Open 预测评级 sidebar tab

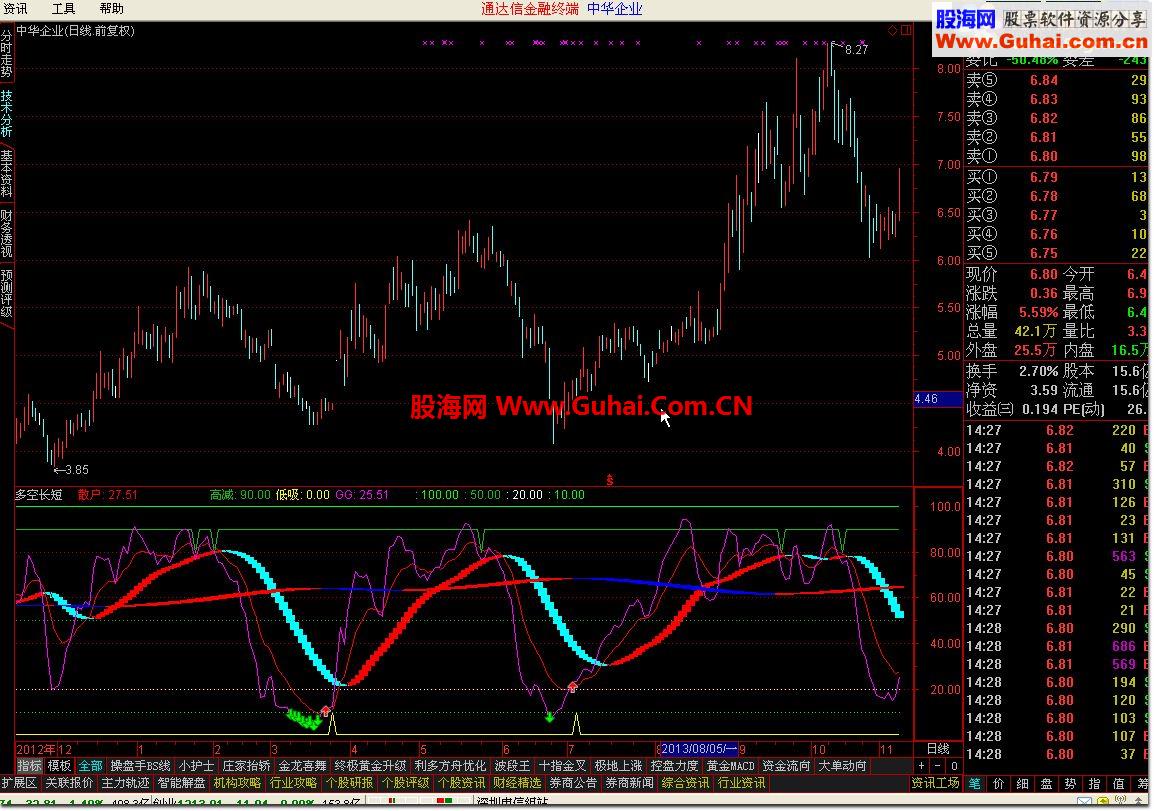pyautogui.click(x=7, y=294)
